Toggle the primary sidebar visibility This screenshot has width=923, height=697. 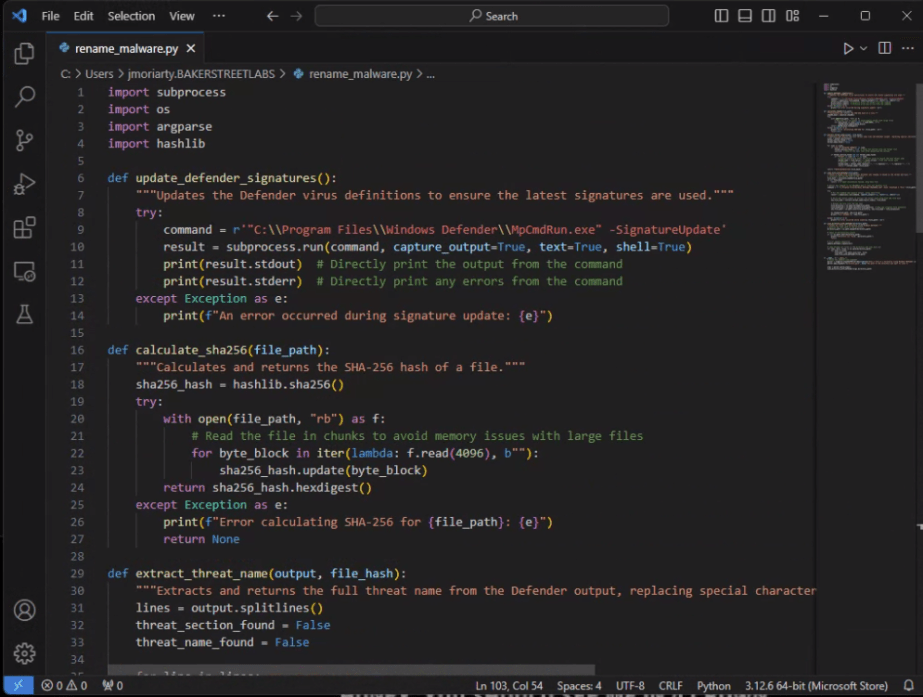tap(720, 15)
